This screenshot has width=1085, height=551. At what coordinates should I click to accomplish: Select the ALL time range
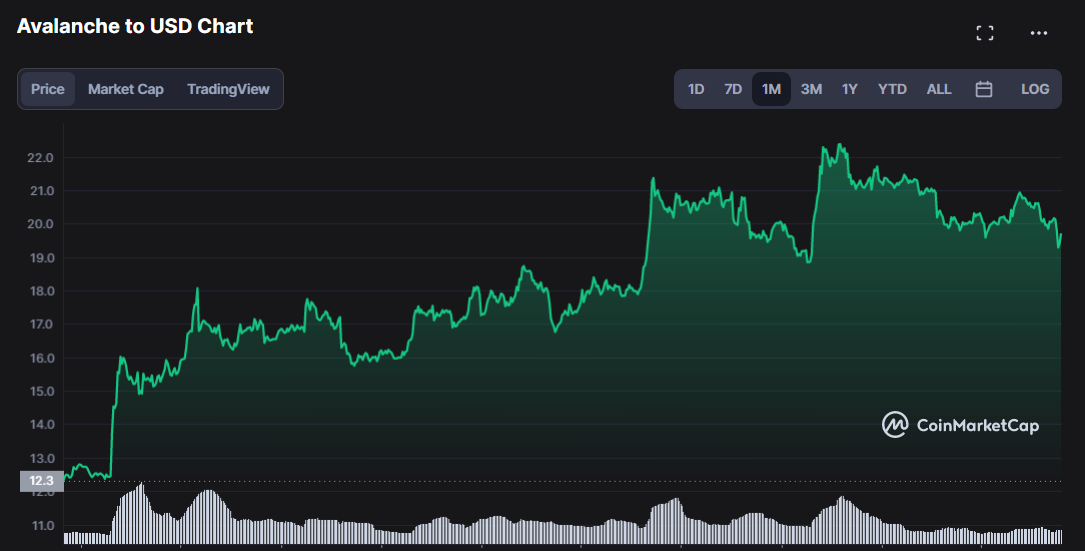click(939, 89)
